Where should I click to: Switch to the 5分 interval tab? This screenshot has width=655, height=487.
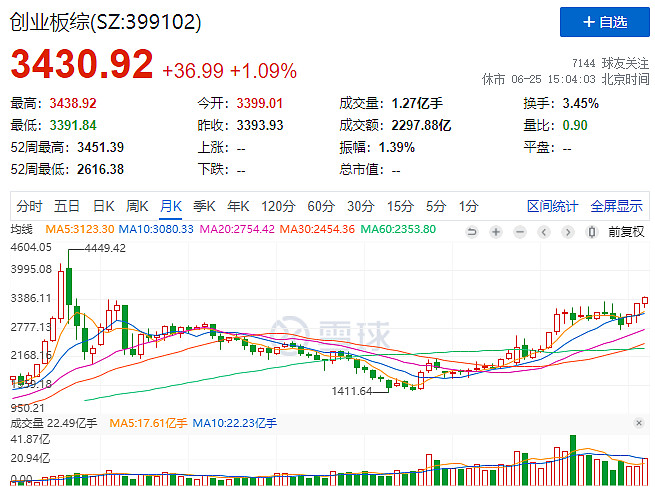coord(436,206)
